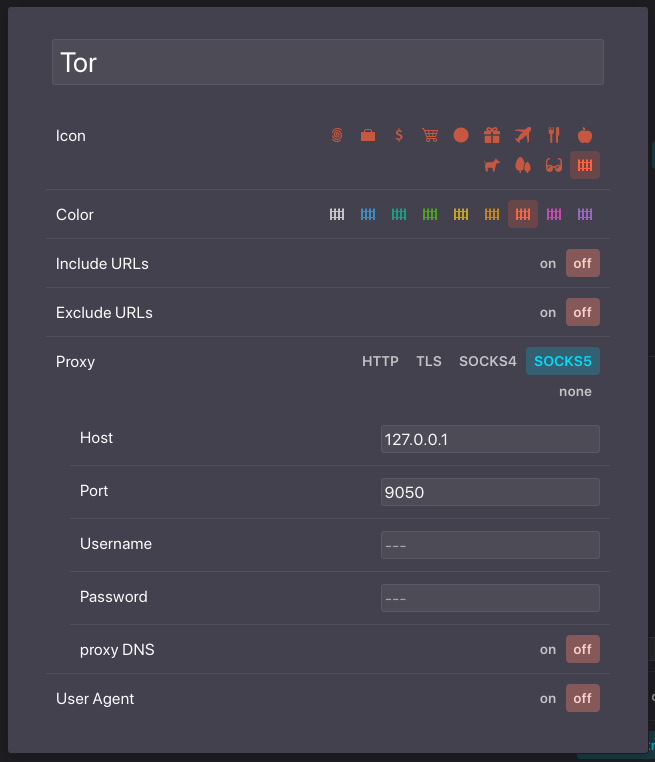Pick the airplane vacation icon
The width and height of the screenshot is (655, 762).
[523, 135]
